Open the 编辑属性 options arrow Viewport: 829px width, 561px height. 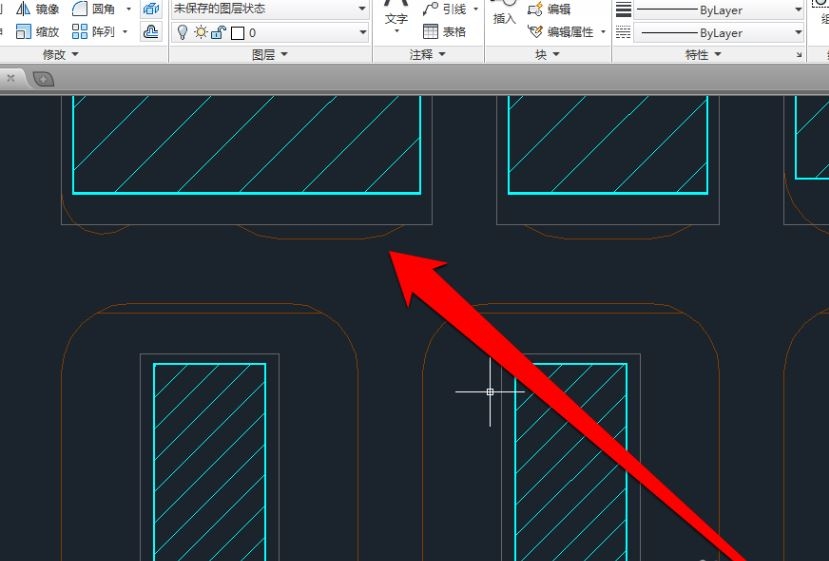(603, 32)
